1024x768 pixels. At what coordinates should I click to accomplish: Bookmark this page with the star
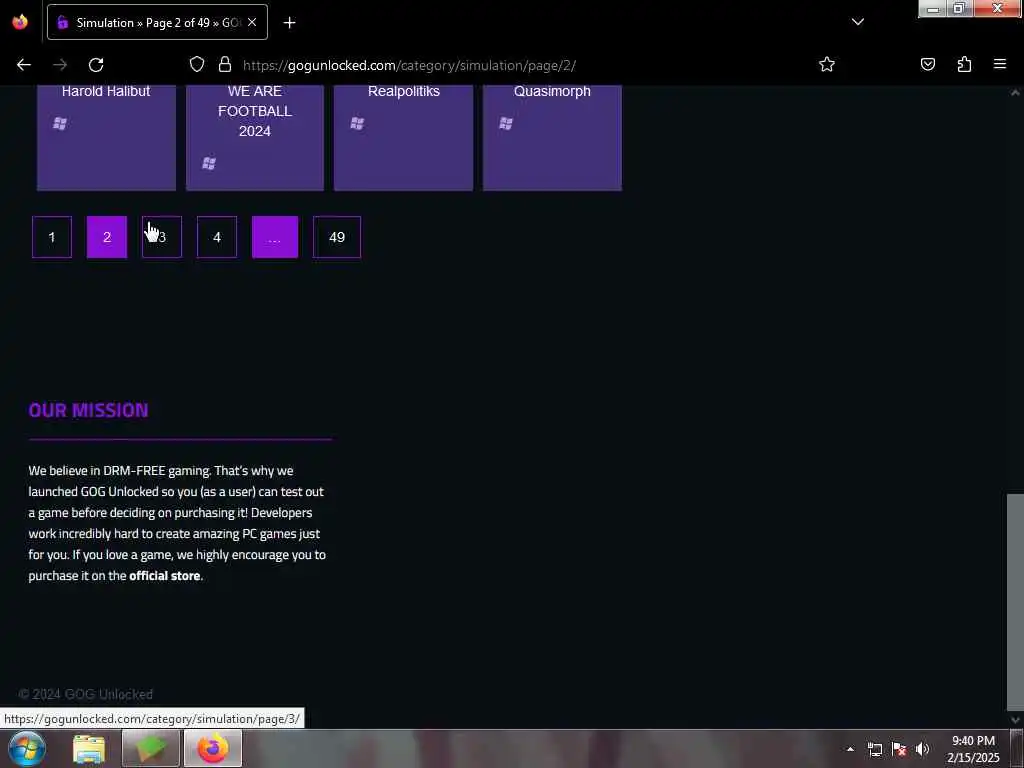pos(827,64)
